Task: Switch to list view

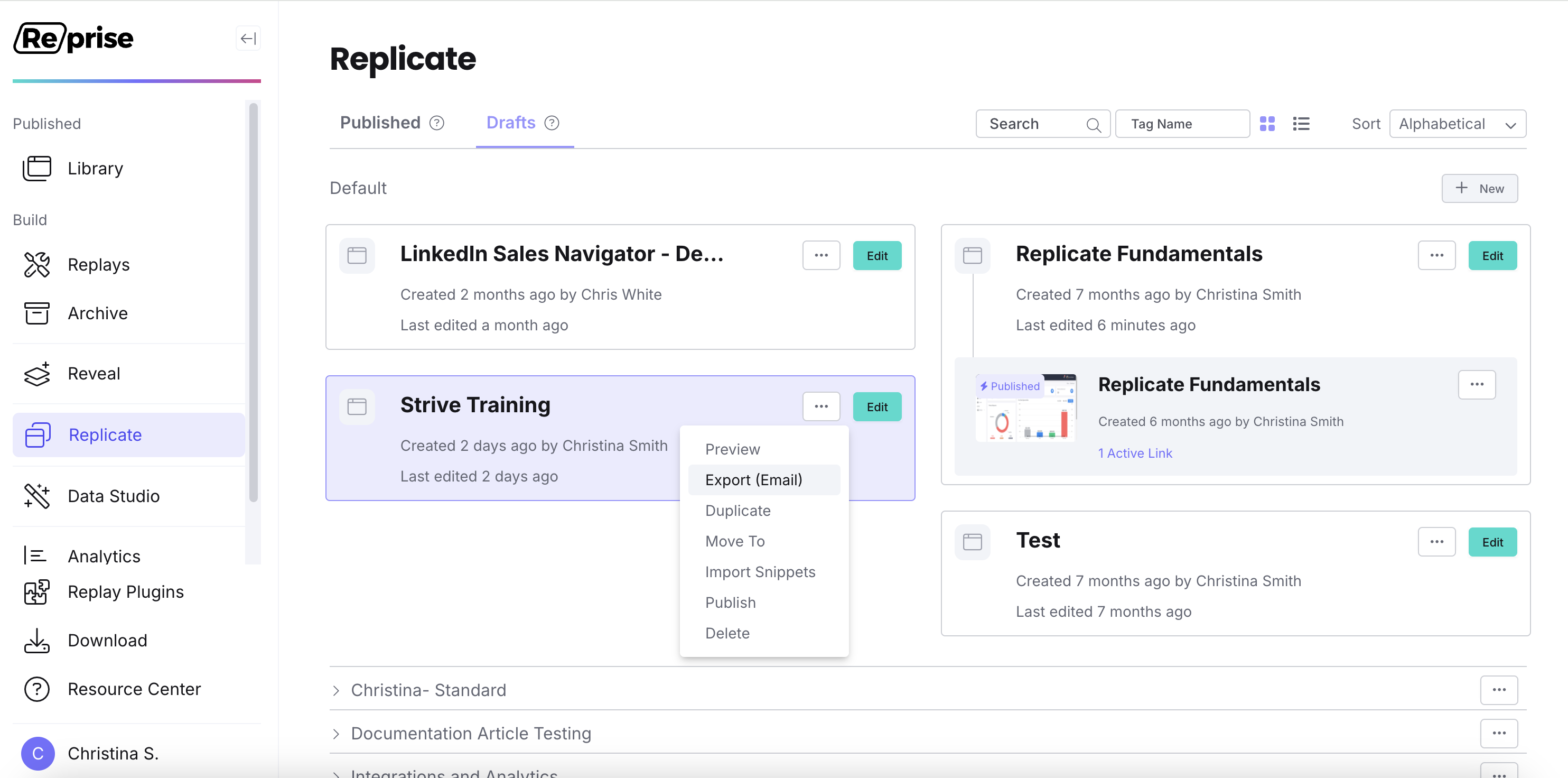Action: point(1301,124)
